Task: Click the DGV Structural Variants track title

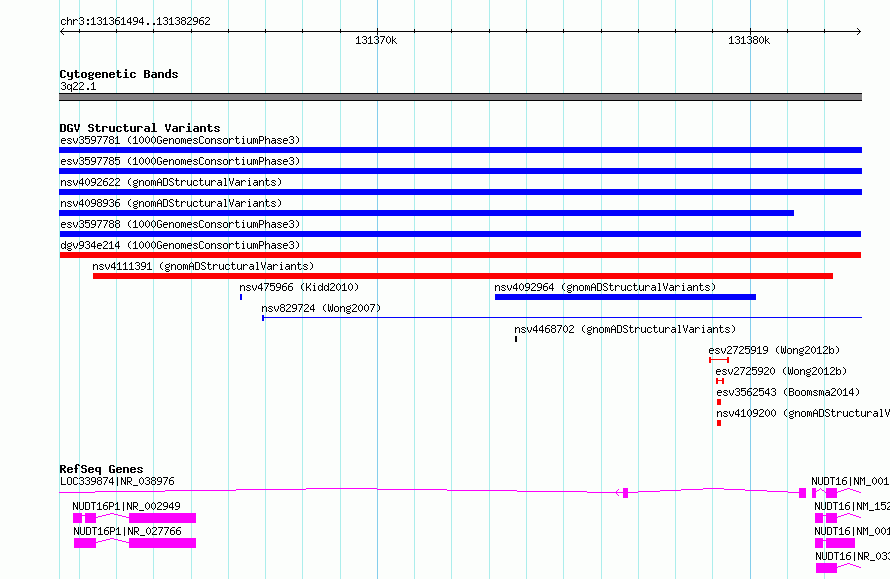Action: tap(140, 128)
